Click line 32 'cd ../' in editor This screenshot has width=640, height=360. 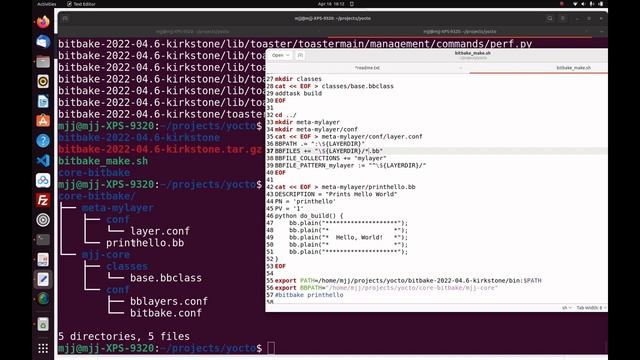tap(285, 115)
